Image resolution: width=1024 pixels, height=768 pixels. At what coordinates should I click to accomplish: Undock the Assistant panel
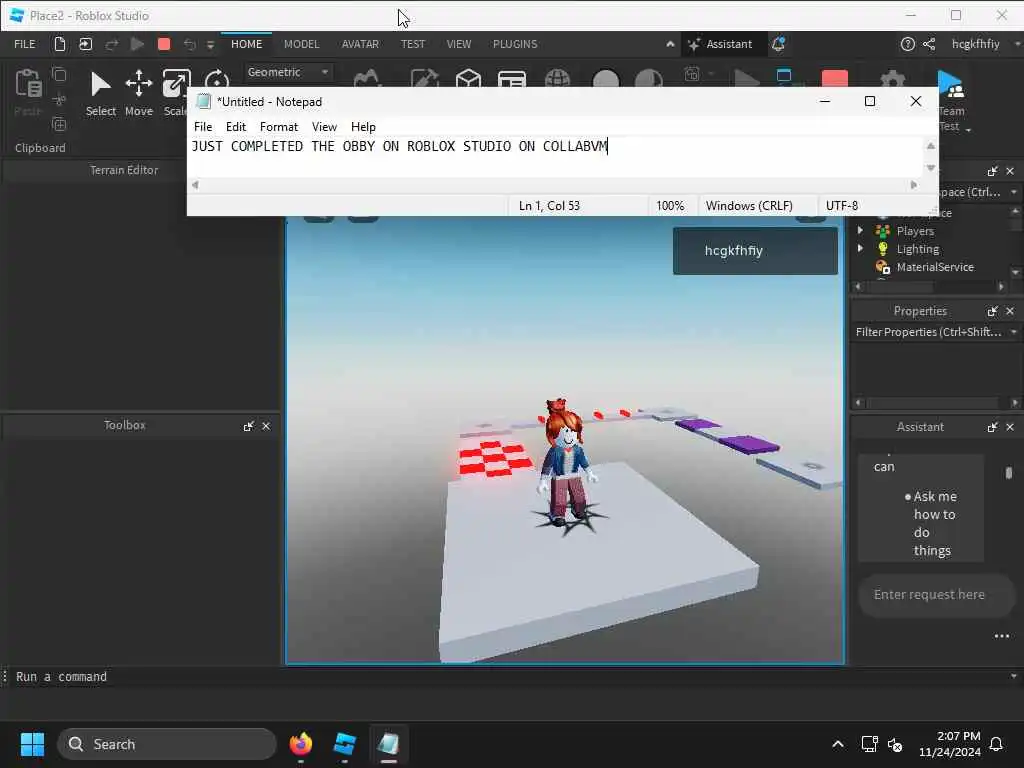(993, 426)
